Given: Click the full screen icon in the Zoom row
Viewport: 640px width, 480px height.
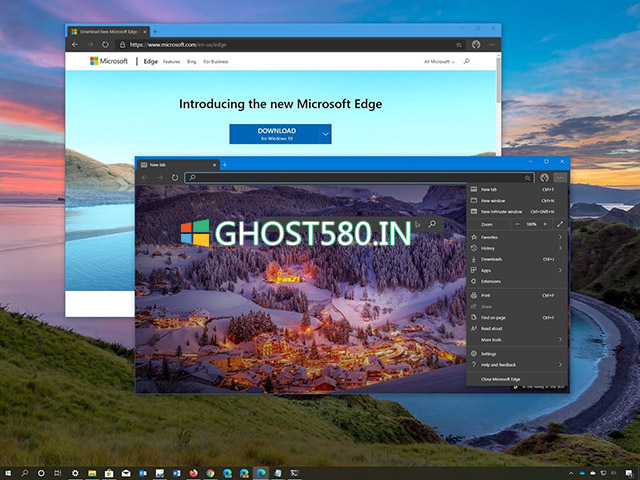Looking at the screenshot, I should (x=560, y=224).
